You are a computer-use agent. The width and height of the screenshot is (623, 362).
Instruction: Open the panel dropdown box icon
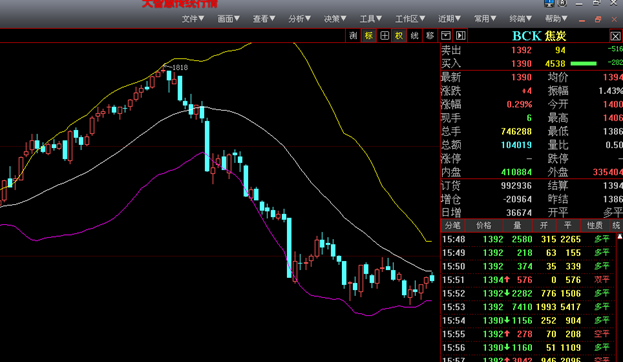pyautogui.click(x=445, y=36)
